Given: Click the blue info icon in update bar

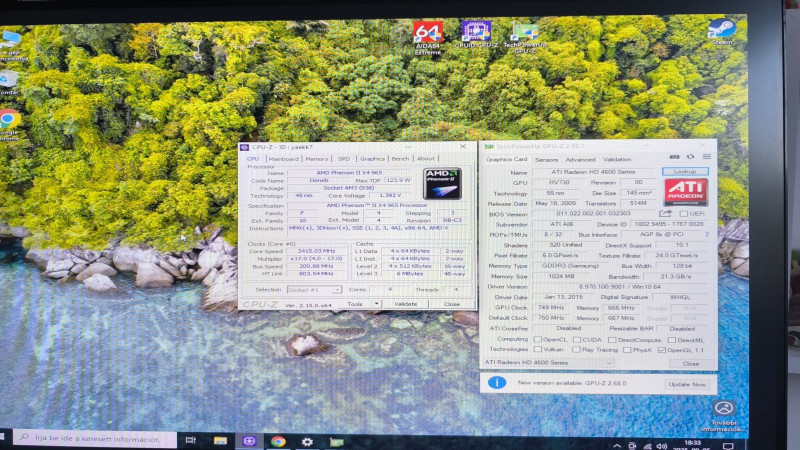Looking at the screenshot, I should click(x=497, y=383).
